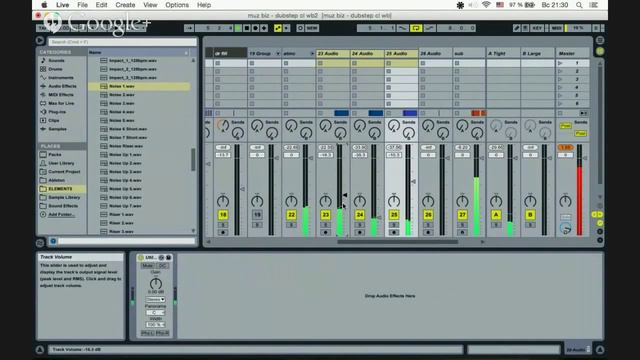Open the Sounds category in browser
The width and height of the screenshot is (640, 360).
(x=57, y=60)
